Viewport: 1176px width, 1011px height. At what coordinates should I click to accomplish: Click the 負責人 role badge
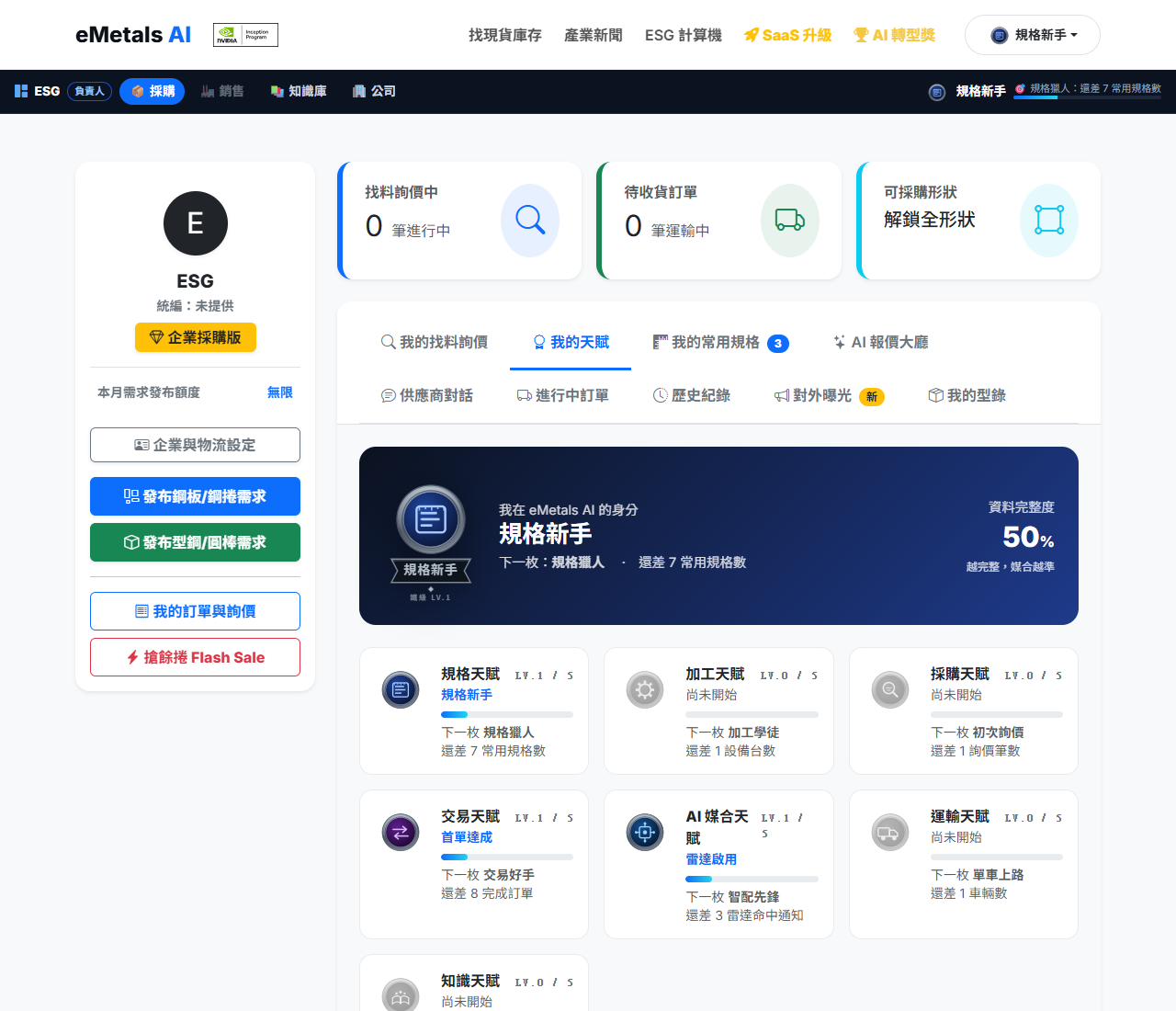pos(89,91)
